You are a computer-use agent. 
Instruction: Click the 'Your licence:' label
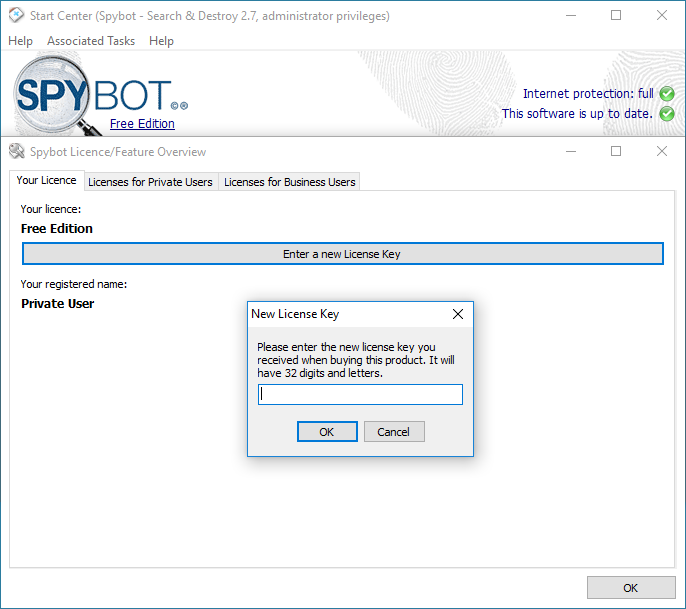(51, 209)
